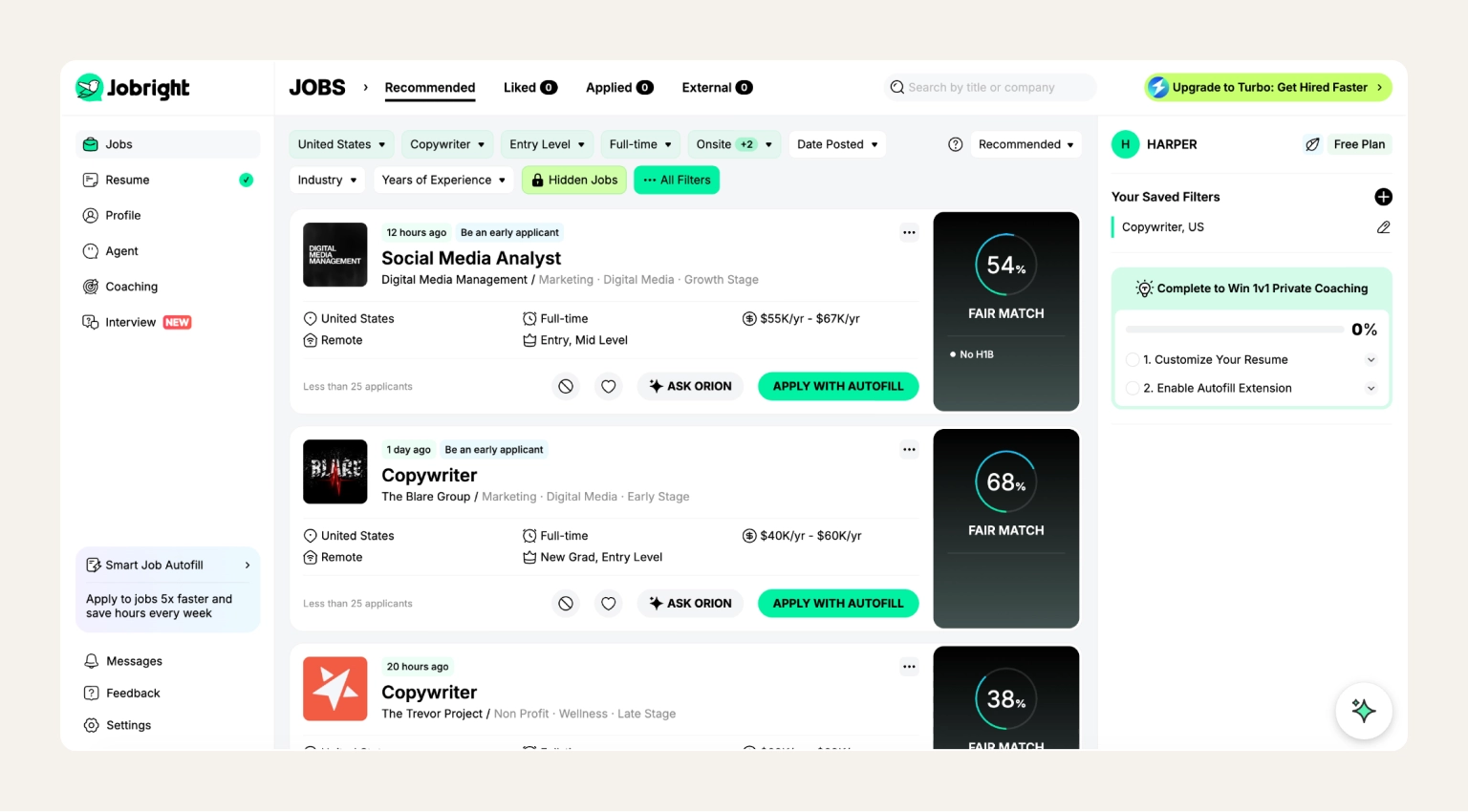The height and width of the screenshot is (812, 1468).
Task: Click the 38% match score circle
Action: click(x=1005, y=698)
